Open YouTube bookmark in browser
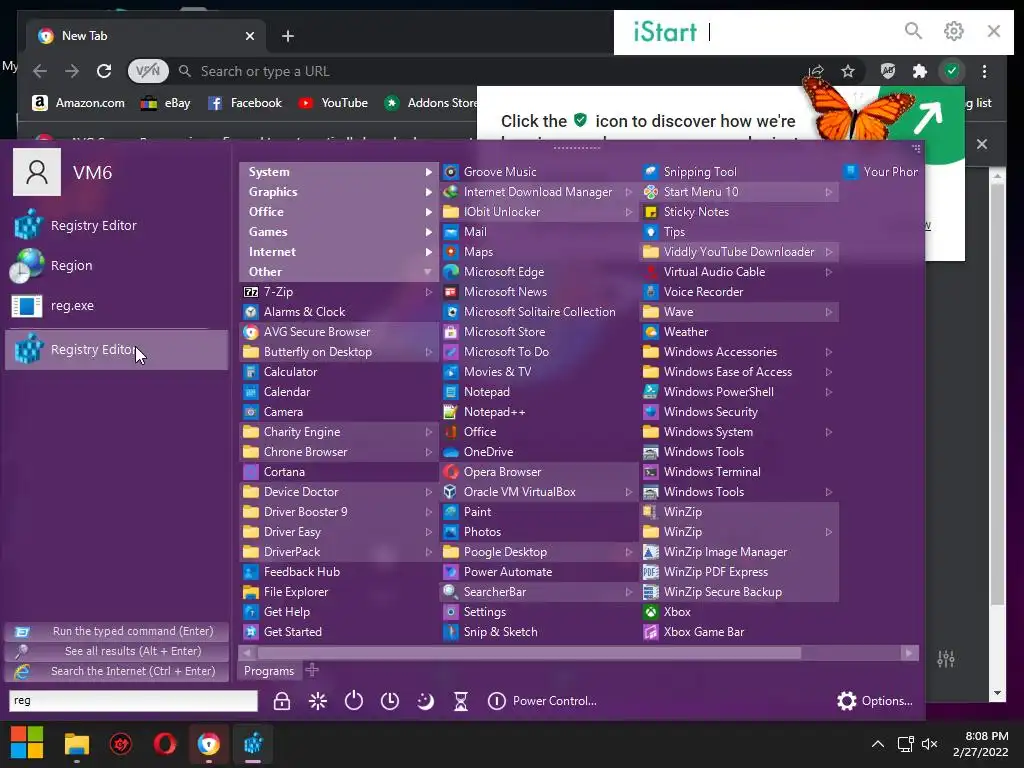Screen dimensions: 1024x768 [334, 103]
